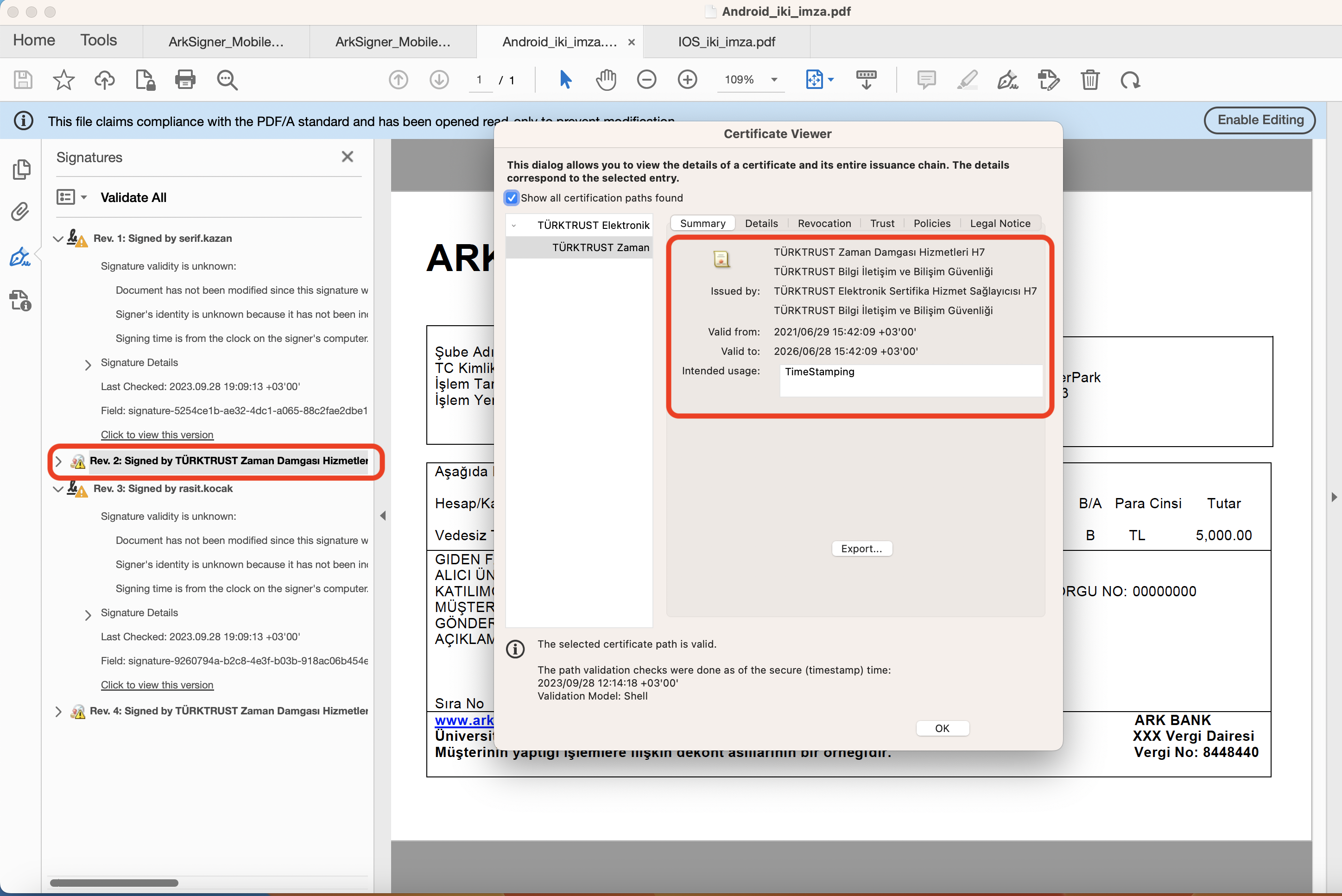Screen dimensions: 1342x896
Task: Open fit page options dropdown arrow
Action: click(831, 79)
